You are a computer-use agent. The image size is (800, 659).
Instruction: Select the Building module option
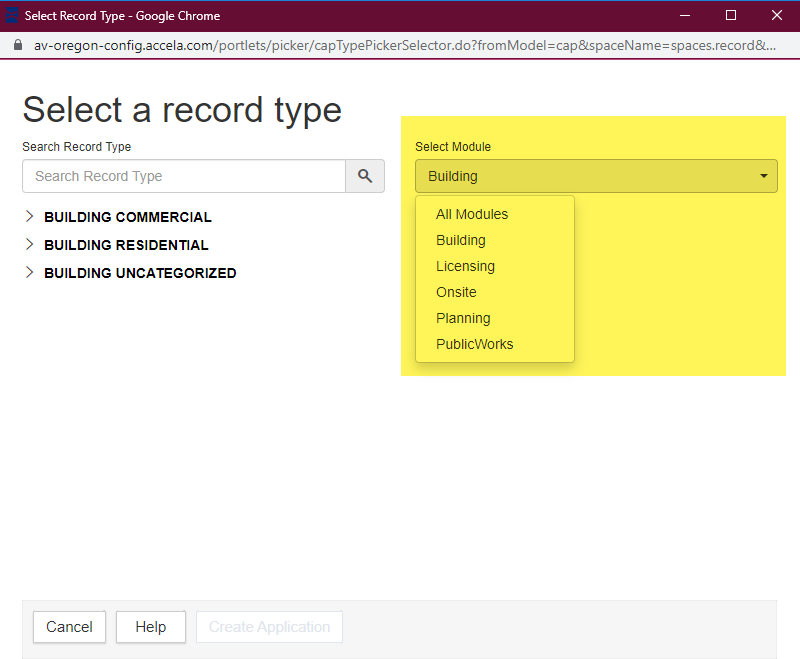(x=461, y=240)
